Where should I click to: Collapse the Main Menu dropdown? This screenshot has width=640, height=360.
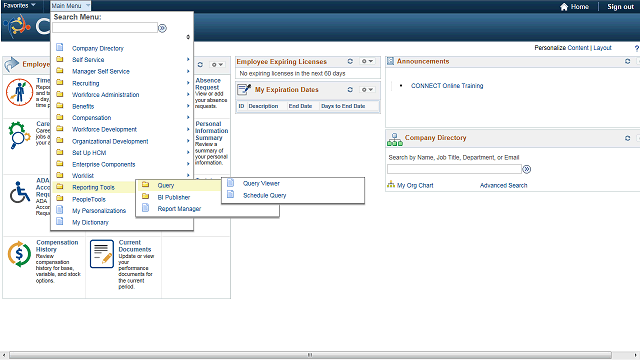click(70, 6)
